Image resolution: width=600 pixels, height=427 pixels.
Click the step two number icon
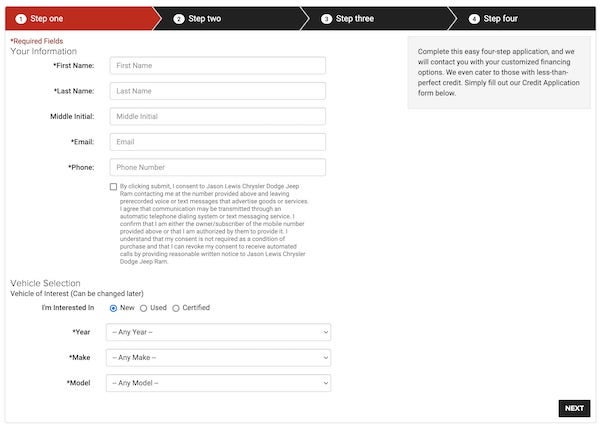[x=179, y=18]
